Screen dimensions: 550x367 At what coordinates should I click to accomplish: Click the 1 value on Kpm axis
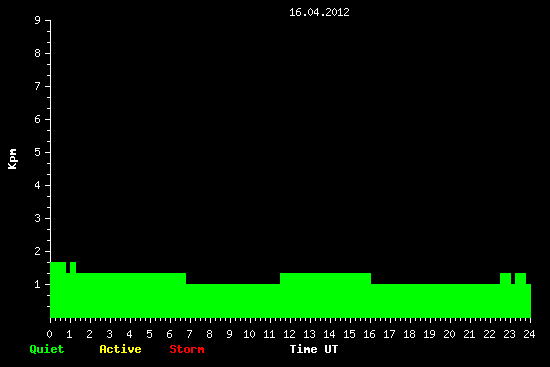(38, 284)
